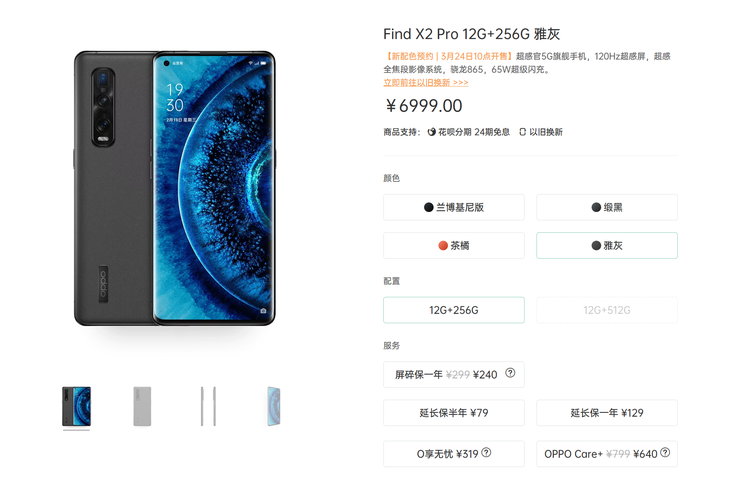Screen dimensions: 730x481
Task: Add 屏碎保一年 ¥240 service
Action: point(454,374)
